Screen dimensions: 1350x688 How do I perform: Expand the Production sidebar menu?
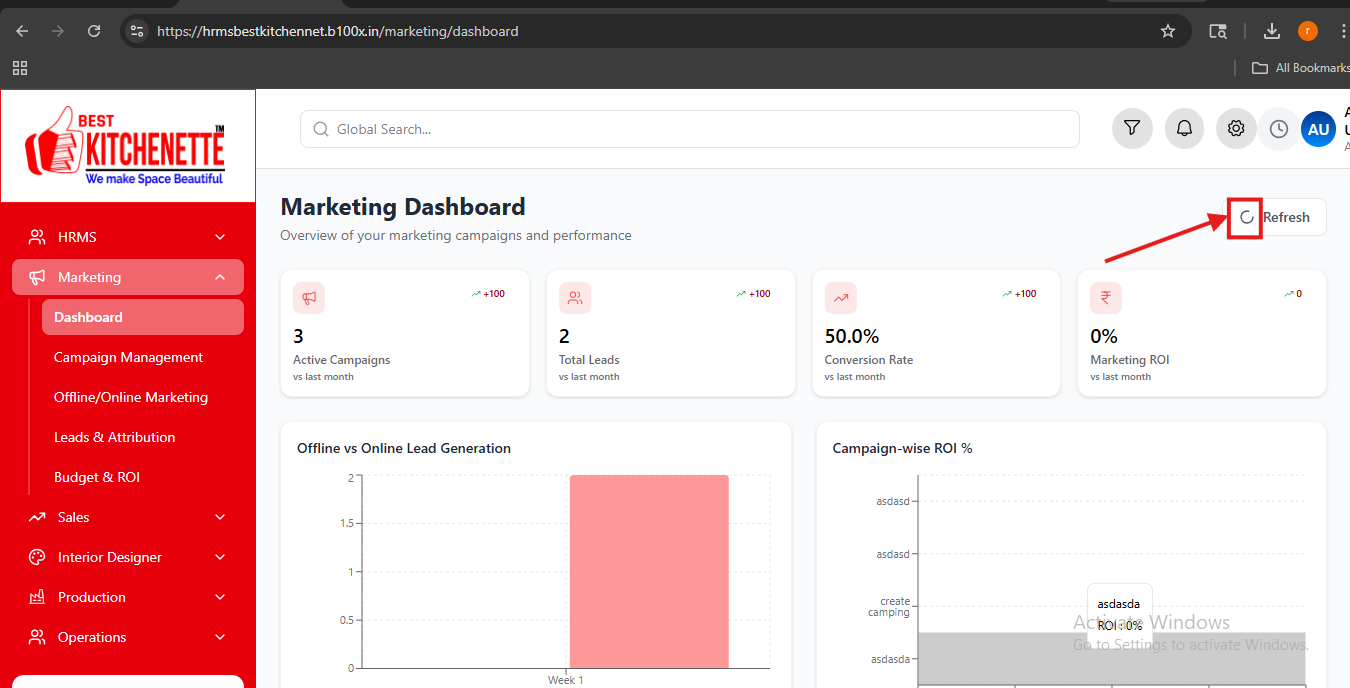(127, 597)
